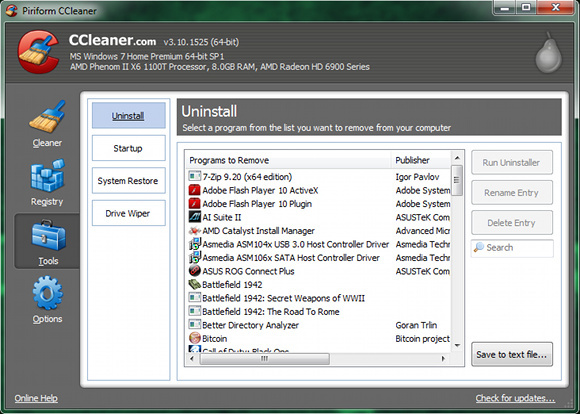
Task: Click the CCleaner logo in header
Action: 38,52
